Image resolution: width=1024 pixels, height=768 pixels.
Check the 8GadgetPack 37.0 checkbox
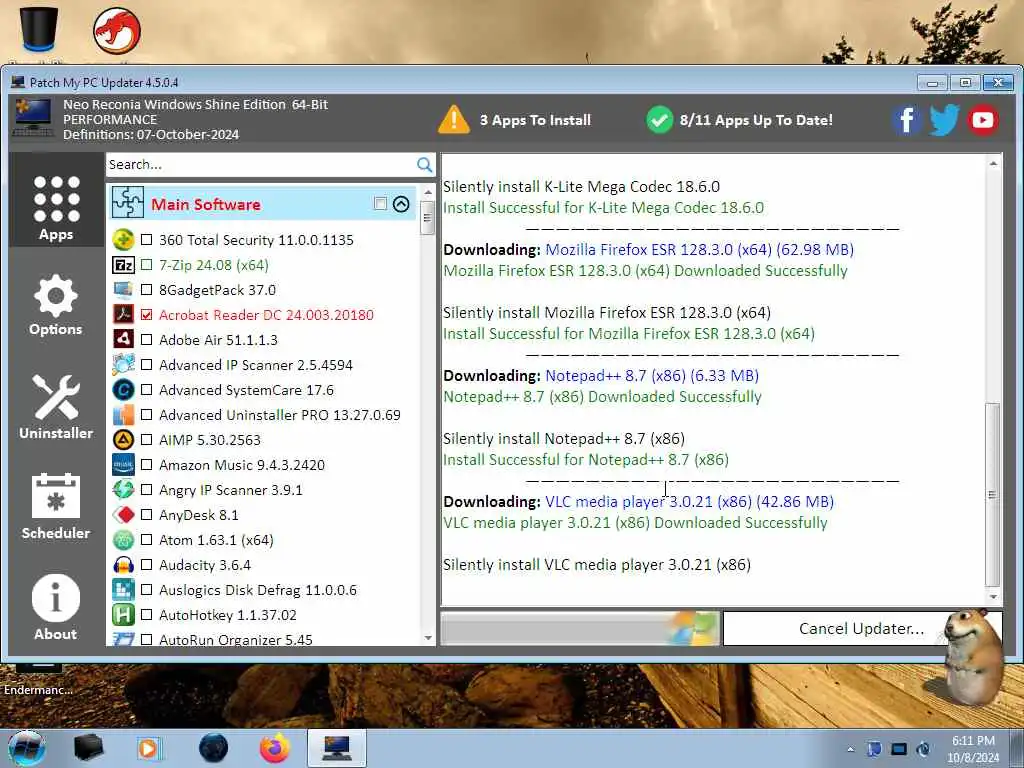pos(146,289)
